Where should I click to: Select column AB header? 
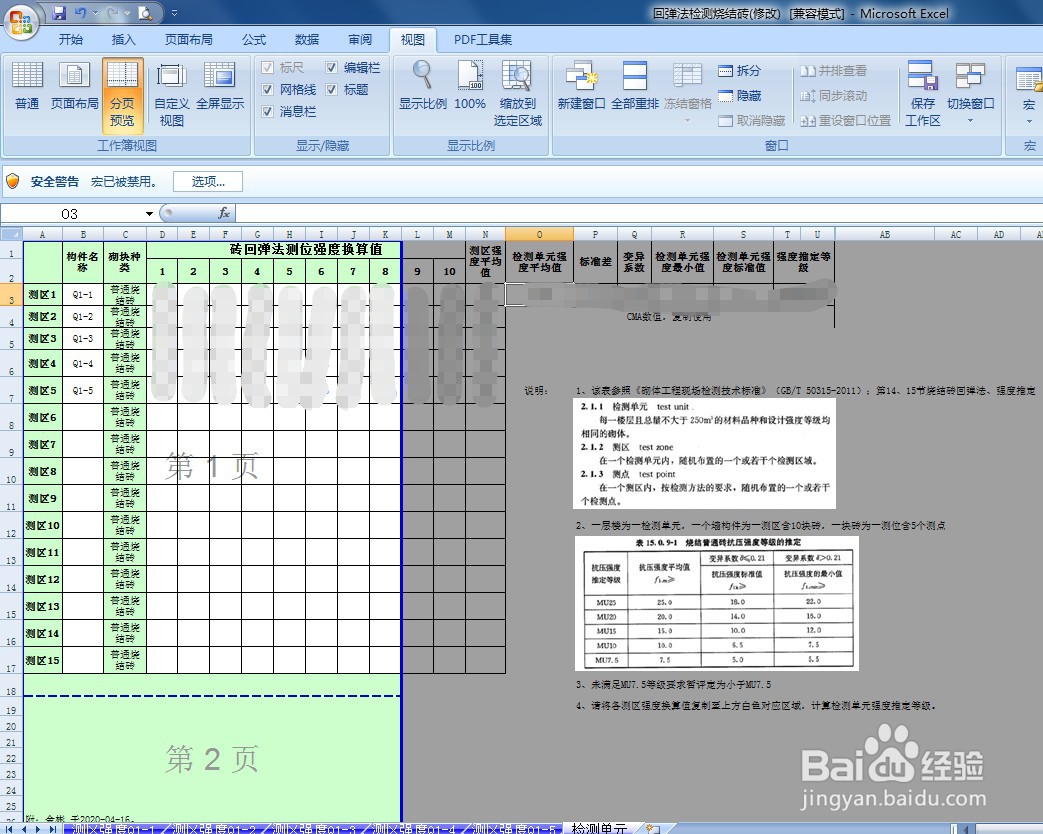tap(885, 234)
